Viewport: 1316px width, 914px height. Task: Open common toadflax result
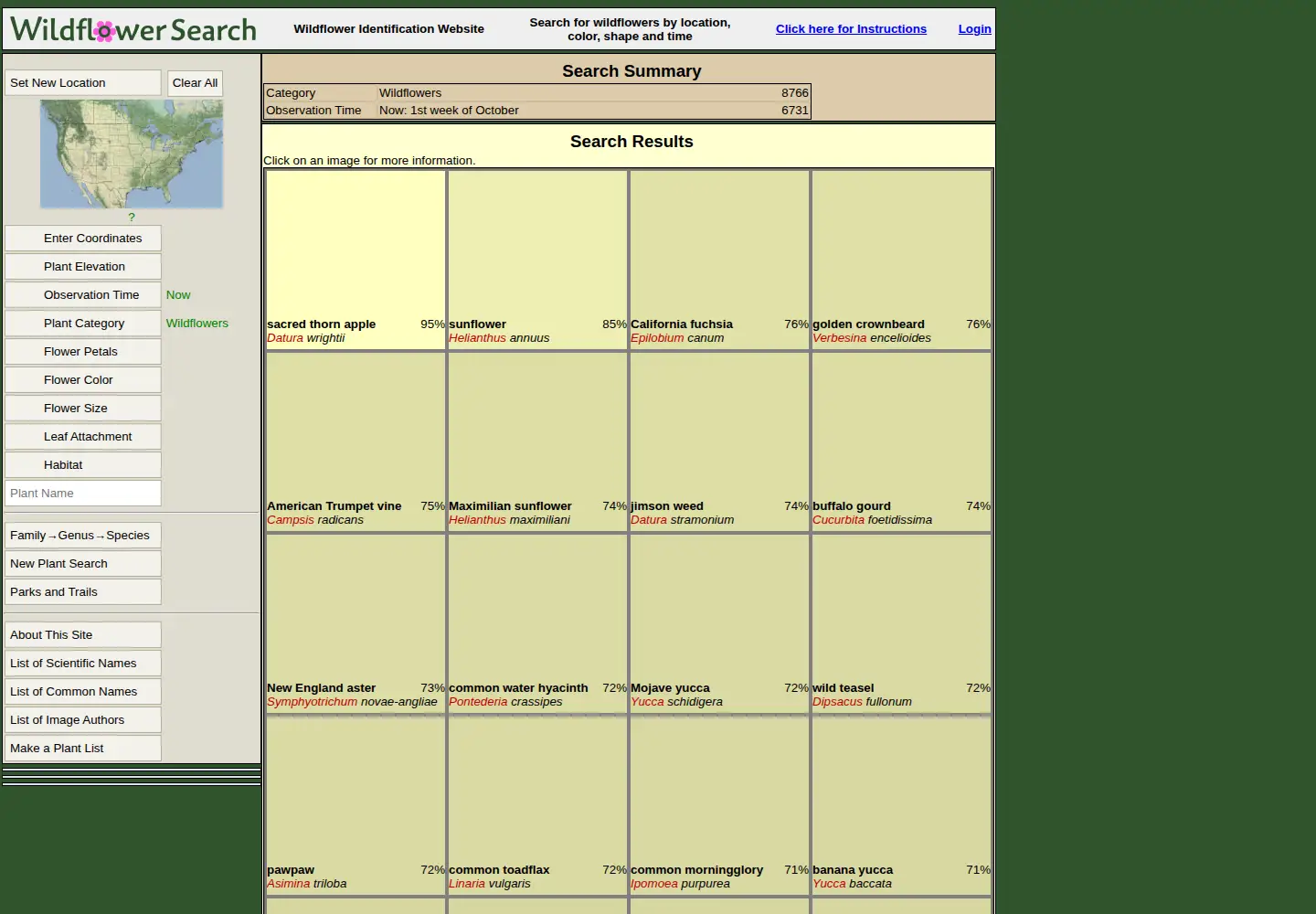[x=537, y=805]
